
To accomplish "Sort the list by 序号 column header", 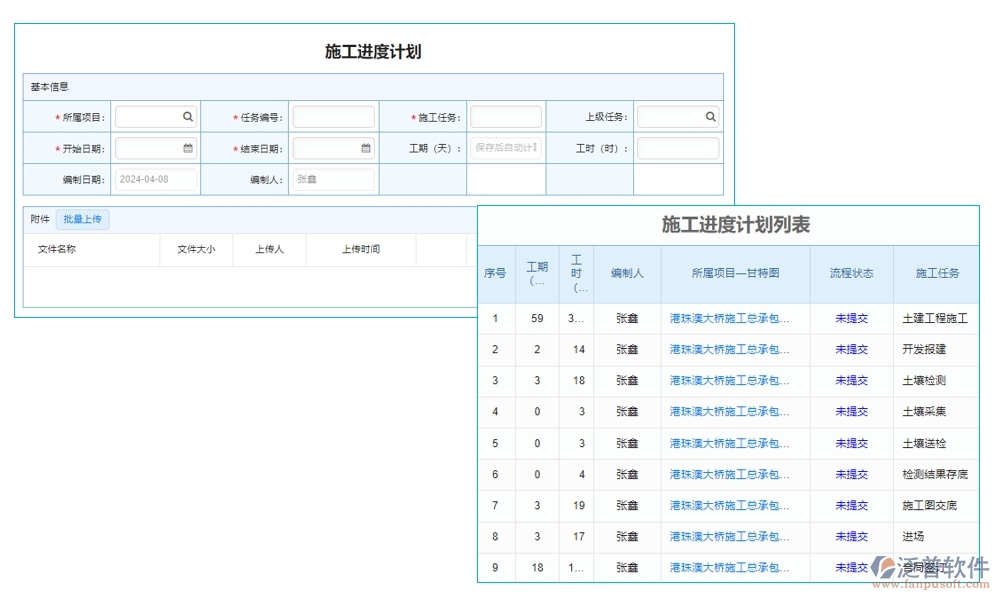I will [x=495, y=275].
